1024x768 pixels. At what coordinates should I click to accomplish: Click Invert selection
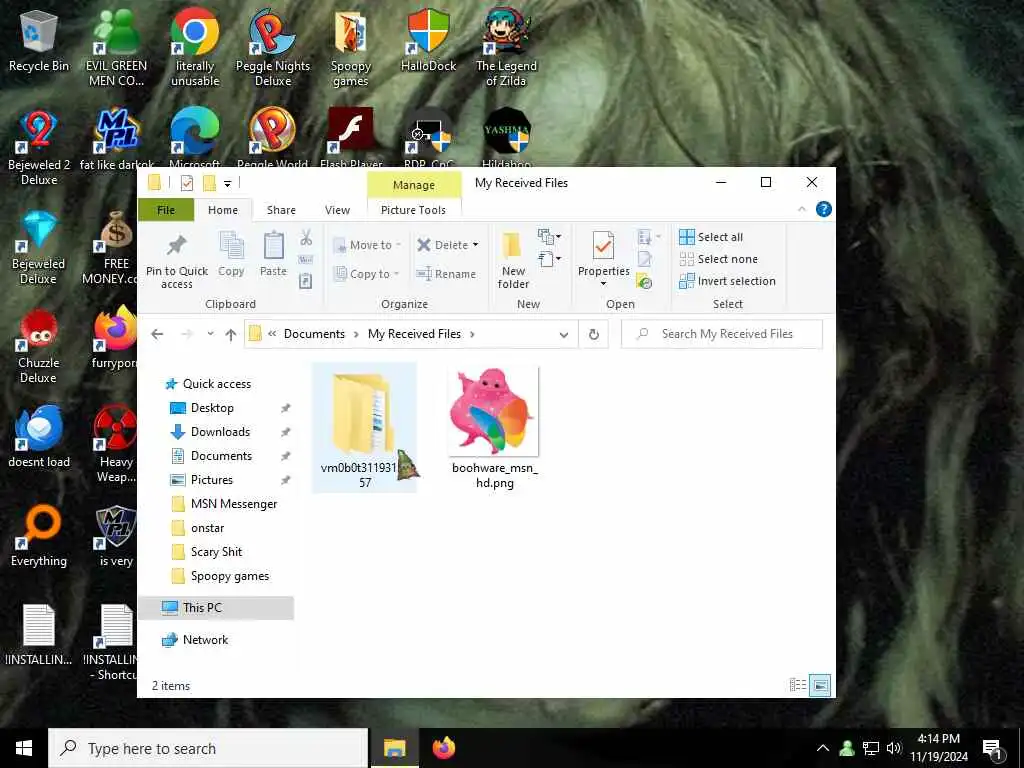click(x=727, y=281)
